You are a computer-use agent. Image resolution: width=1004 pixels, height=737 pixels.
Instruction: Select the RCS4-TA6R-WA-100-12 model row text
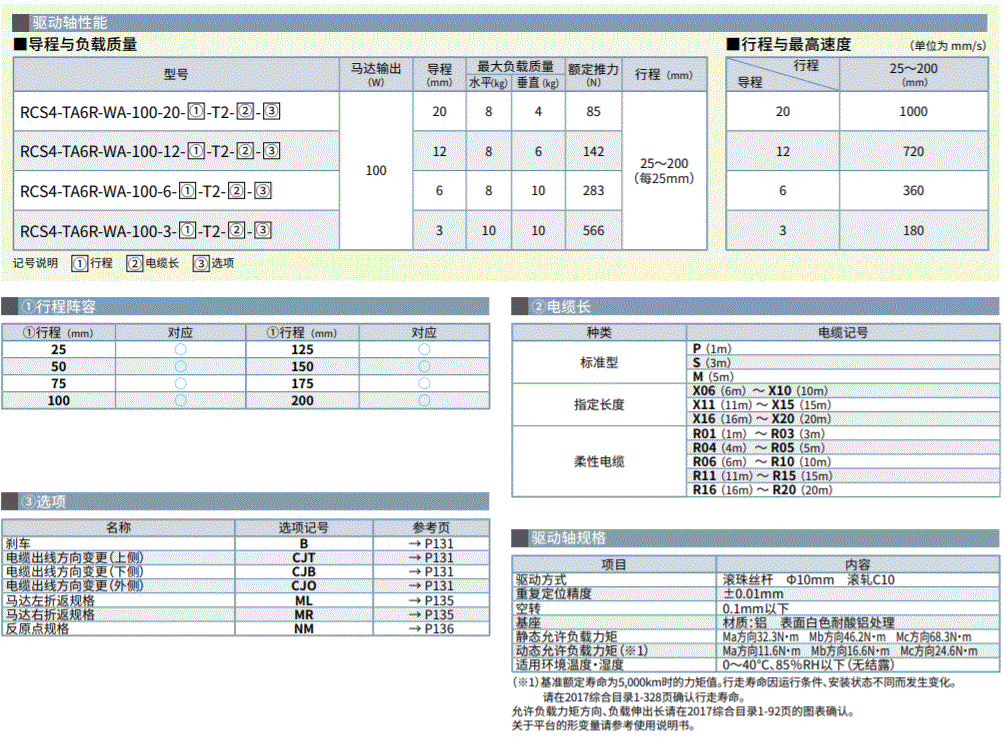point(150,151)
